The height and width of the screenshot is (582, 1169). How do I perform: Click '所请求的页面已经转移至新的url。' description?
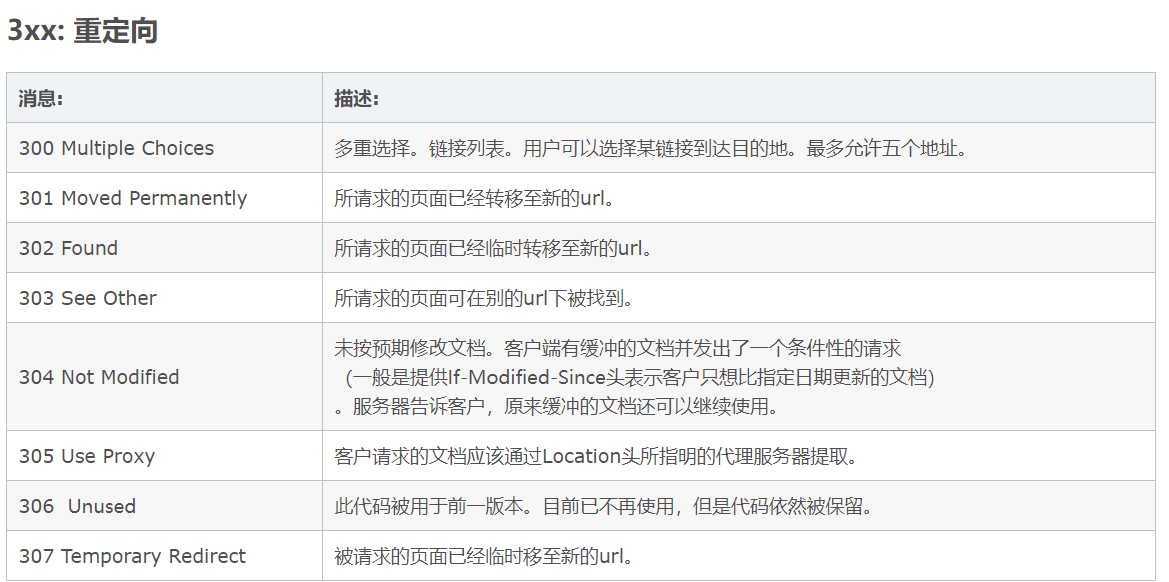coord(475,198)
